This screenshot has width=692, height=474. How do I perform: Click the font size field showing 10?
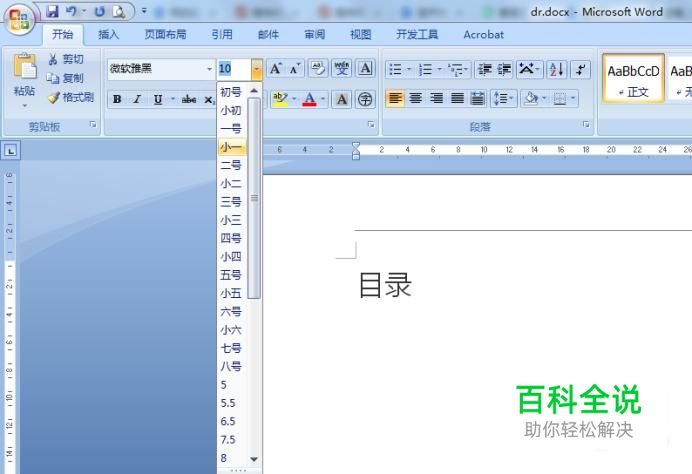(x=234, y=69)
